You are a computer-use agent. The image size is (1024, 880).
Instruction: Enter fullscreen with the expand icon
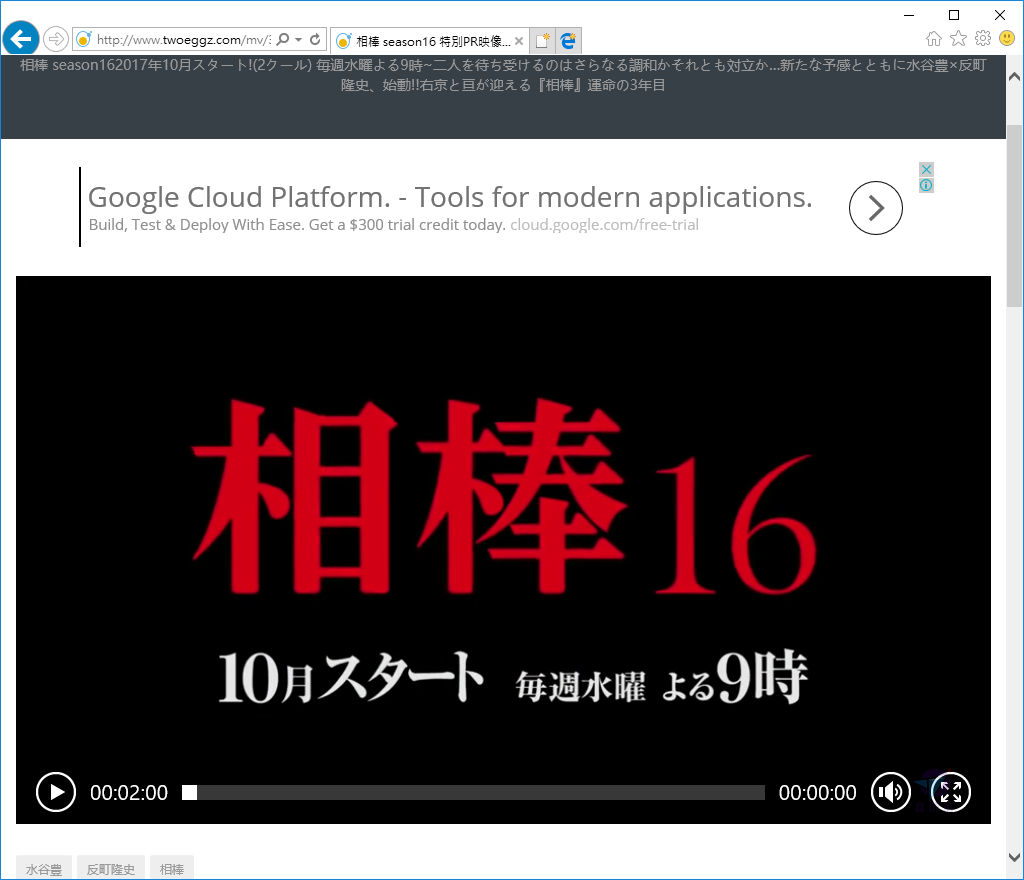click(951, 792)
